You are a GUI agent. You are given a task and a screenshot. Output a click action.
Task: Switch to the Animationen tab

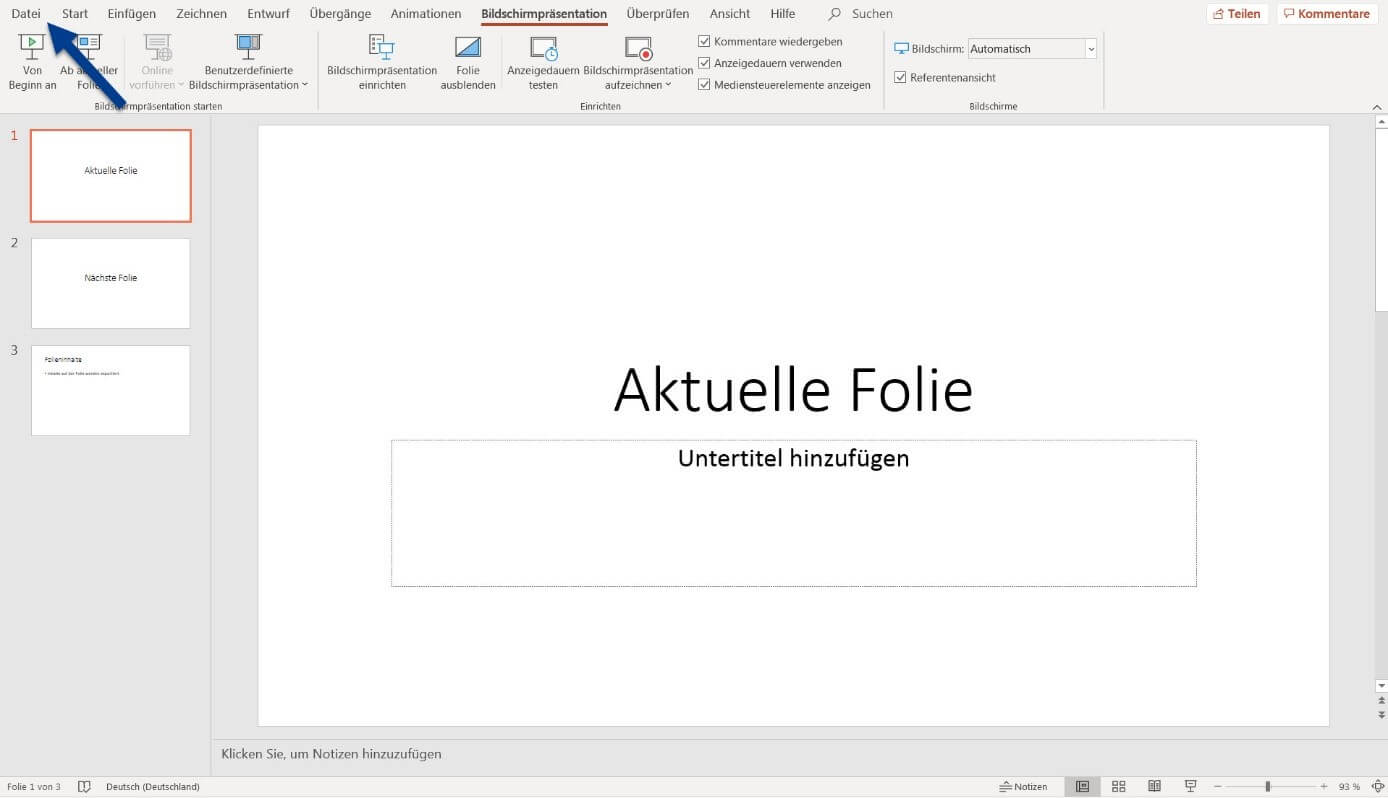point(426,14)
